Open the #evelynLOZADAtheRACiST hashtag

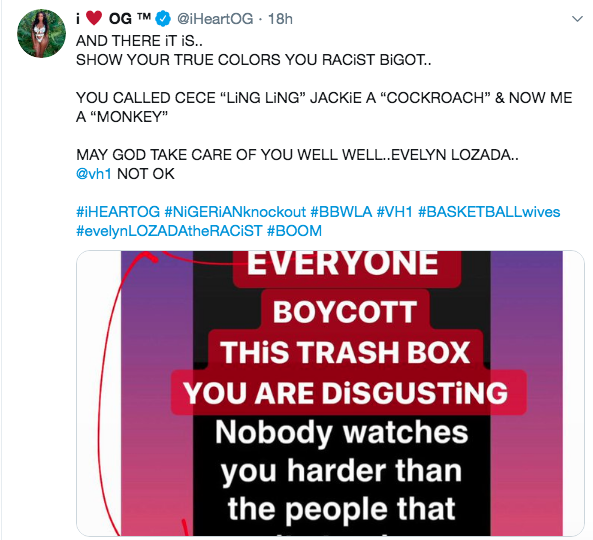169,231
